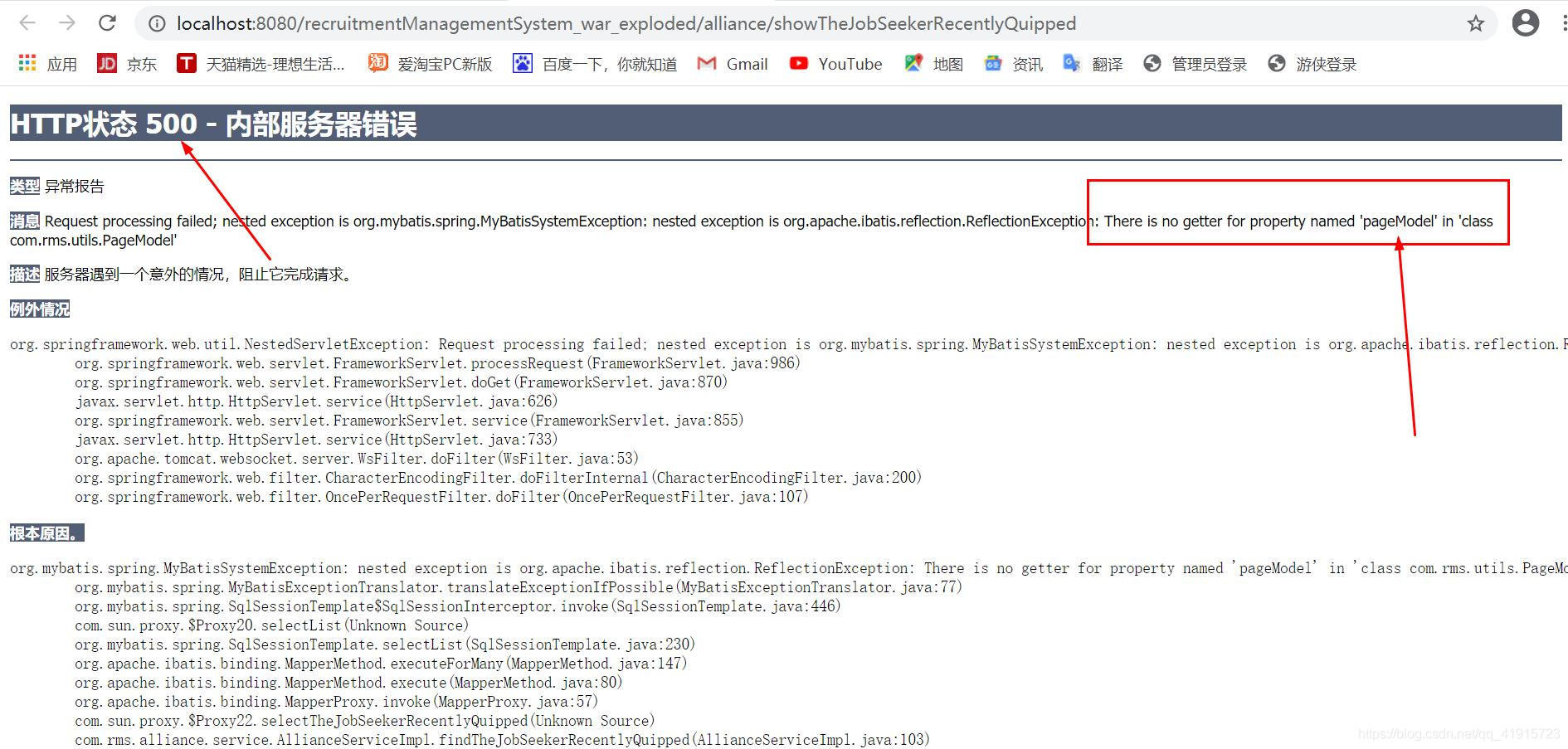Image resolution: width=1568 pixels, height=749 pixels.
Task: Open the 资讯 news bookmark
Action: (x=1013, y=63)
